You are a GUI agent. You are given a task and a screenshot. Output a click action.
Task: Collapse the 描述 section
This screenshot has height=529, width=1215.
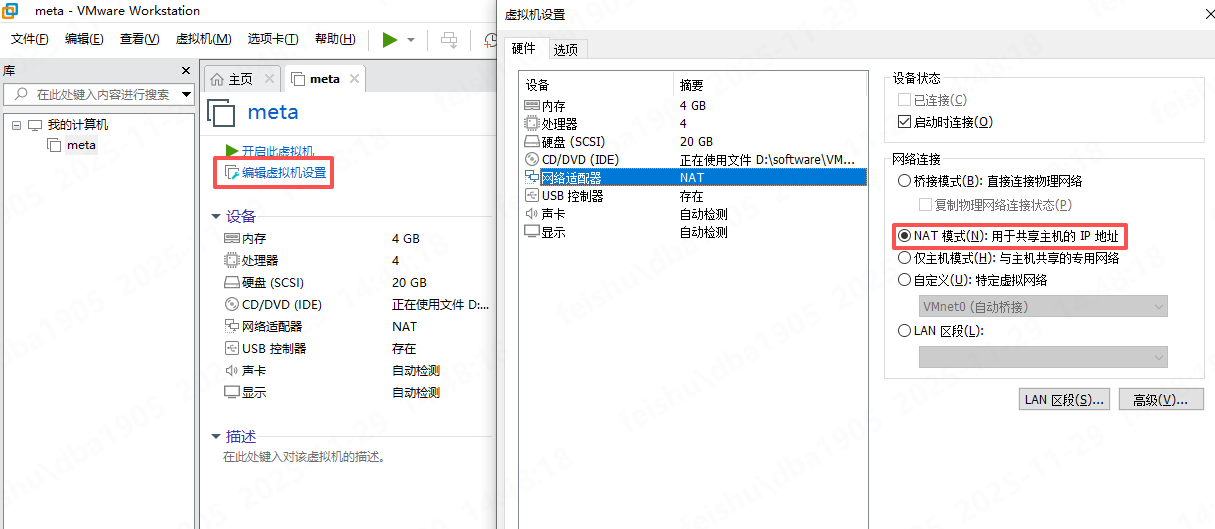coord(216,437)
